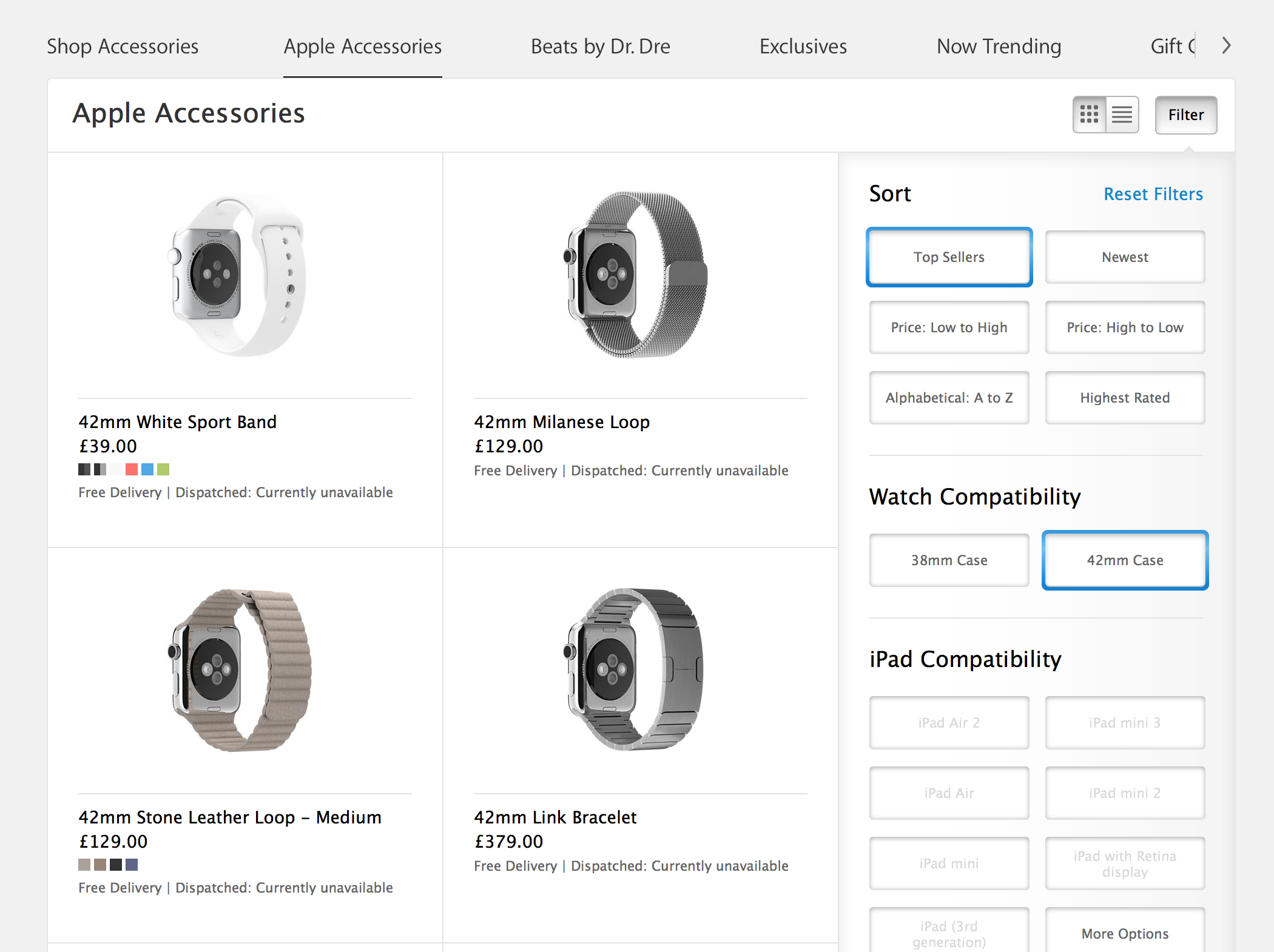Pick the navy blue swatch for Leather Loop

132,865
